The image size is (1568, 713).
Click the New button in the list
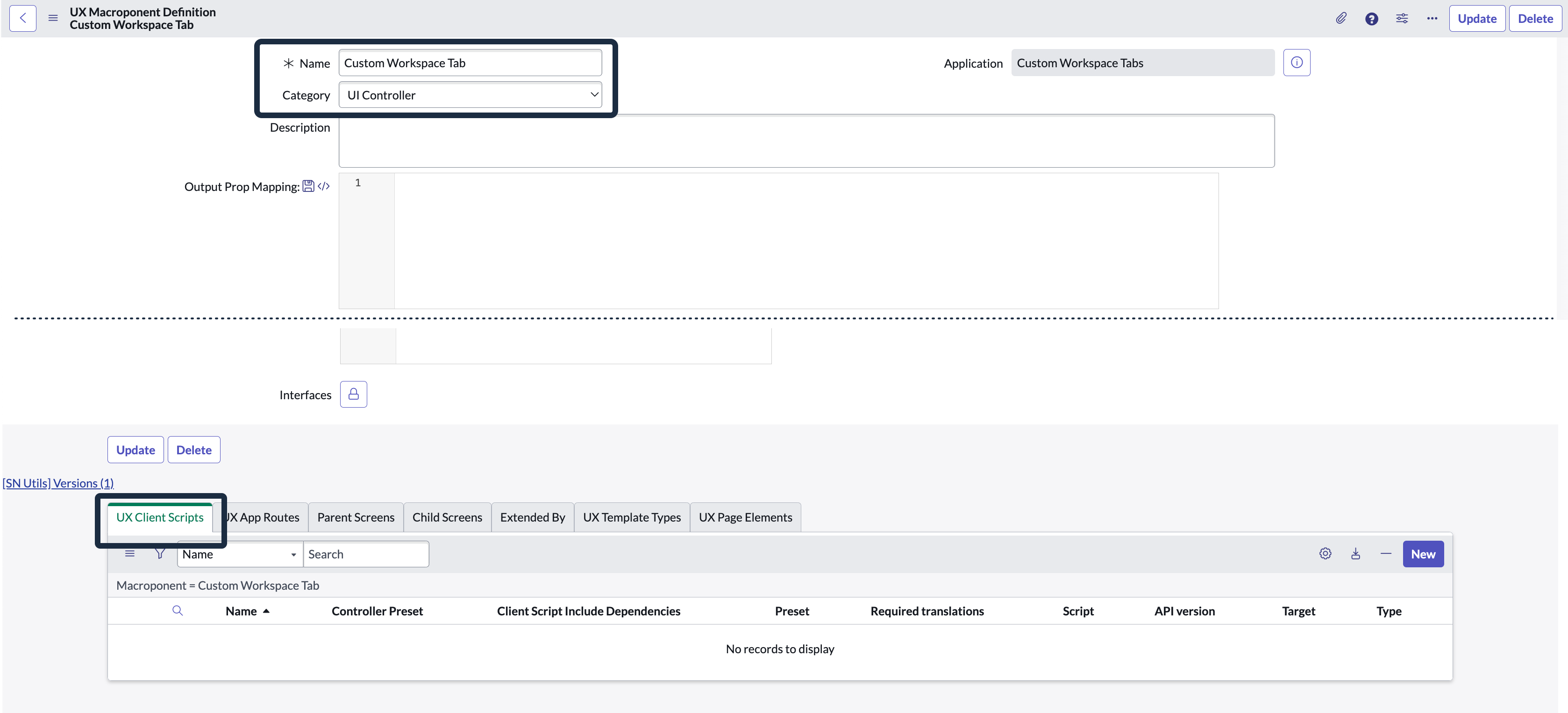pos(1423,554)
